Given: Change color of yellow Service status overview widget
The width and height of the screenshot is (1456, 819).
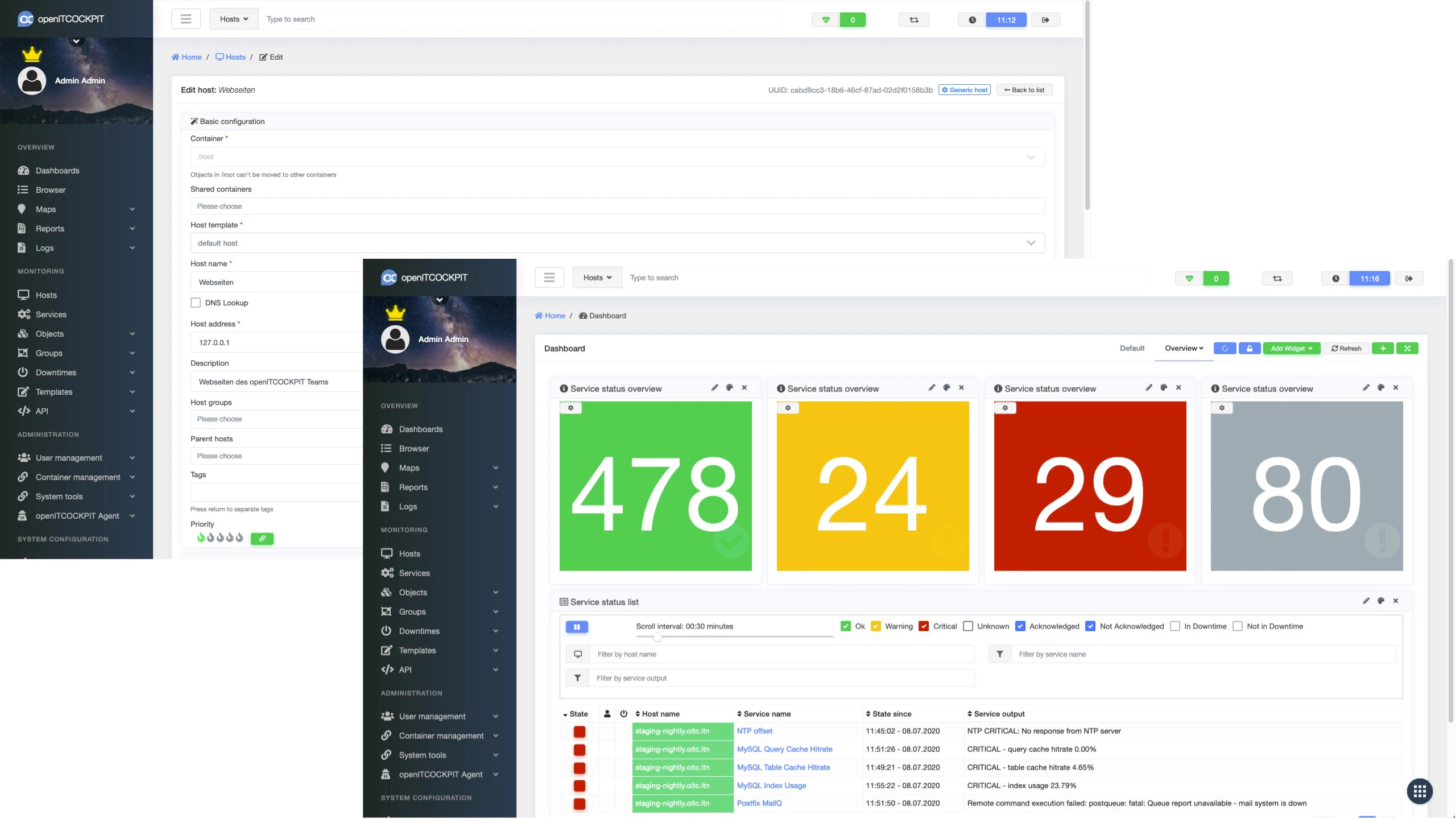Looking at the screenshot, I should (946, 388).
